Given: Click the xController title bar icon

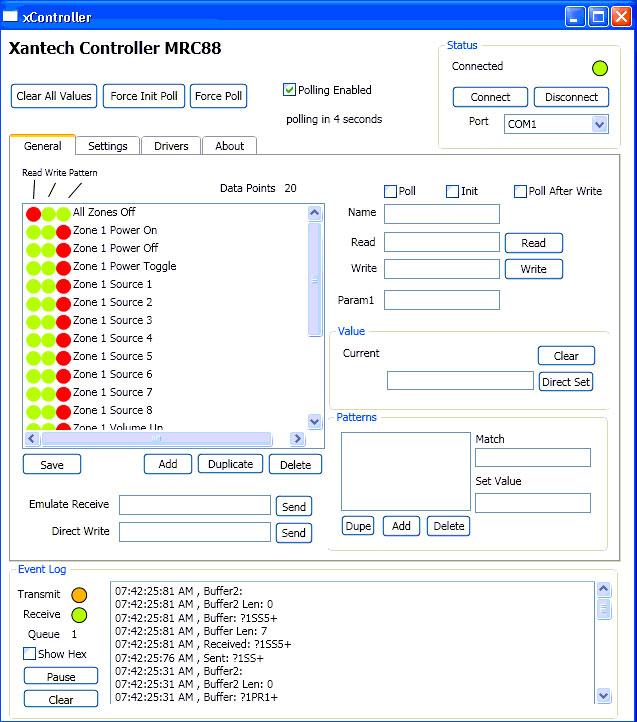Looking at the screenshot, I should tap(10, 17).
